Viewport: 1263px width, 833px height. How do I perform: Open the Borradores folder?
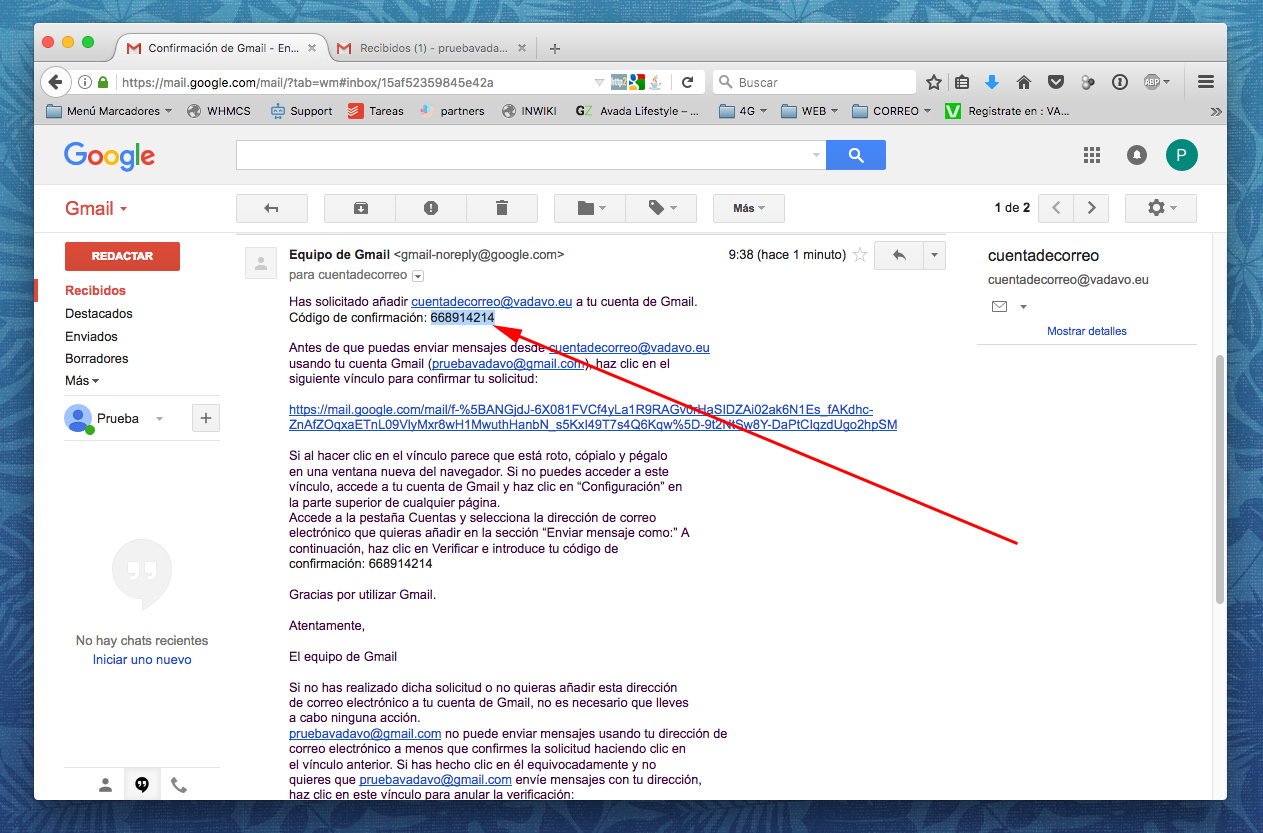(x=97, y=358)
